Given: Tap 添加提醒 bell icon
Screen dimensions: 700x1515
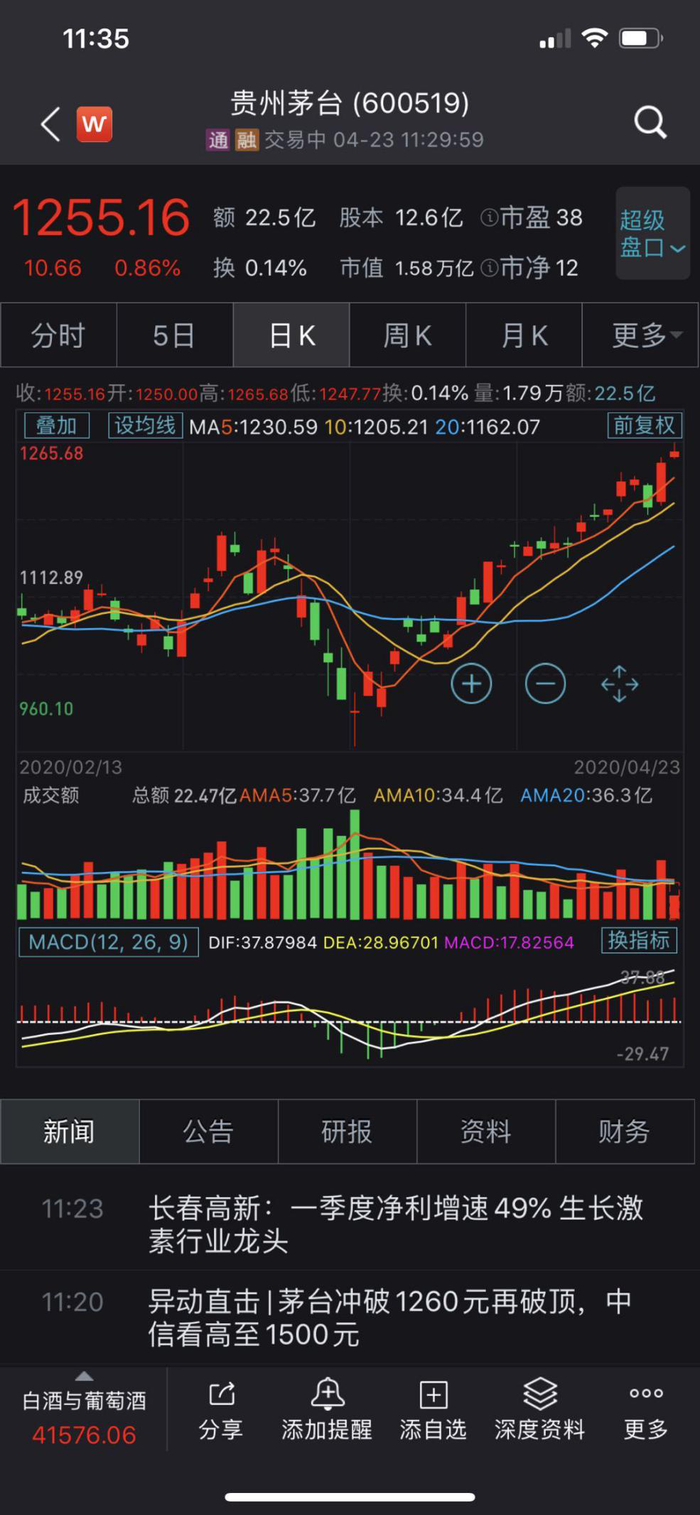Looking at the screenshot, I should click(x=327, y=1393).
